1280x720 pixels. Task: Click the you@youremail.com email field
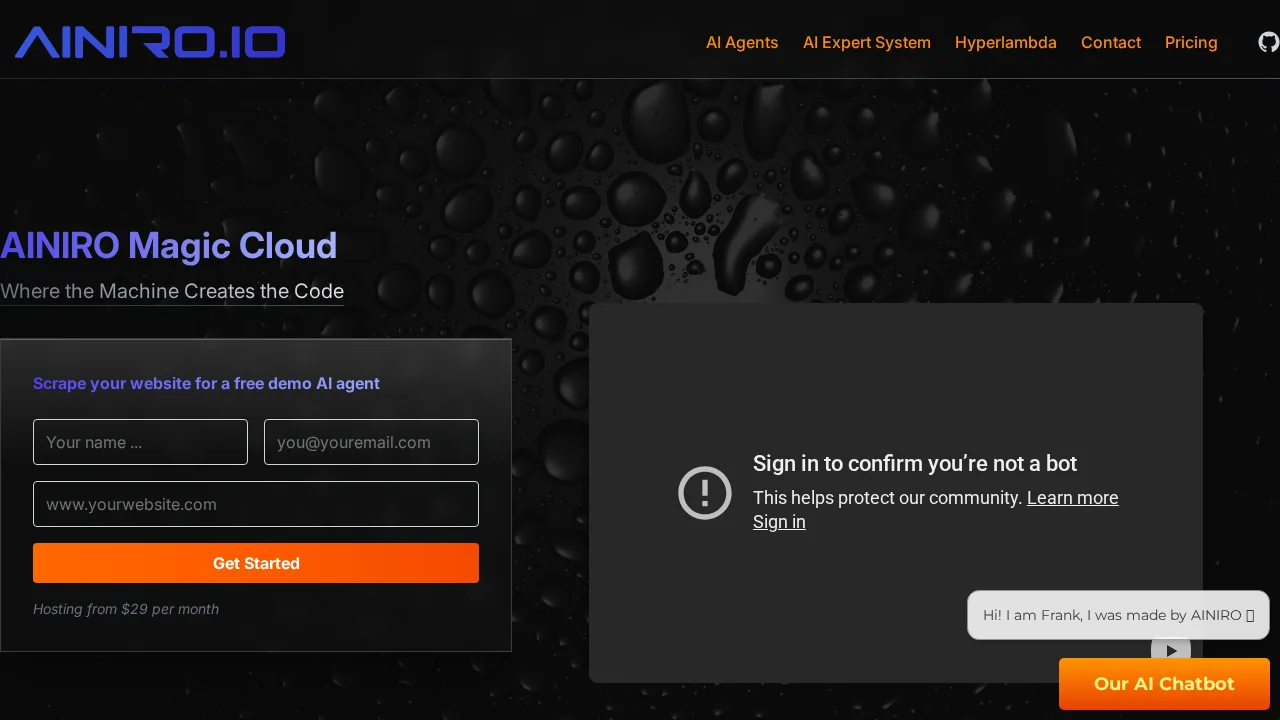click(x=371, y=442)
